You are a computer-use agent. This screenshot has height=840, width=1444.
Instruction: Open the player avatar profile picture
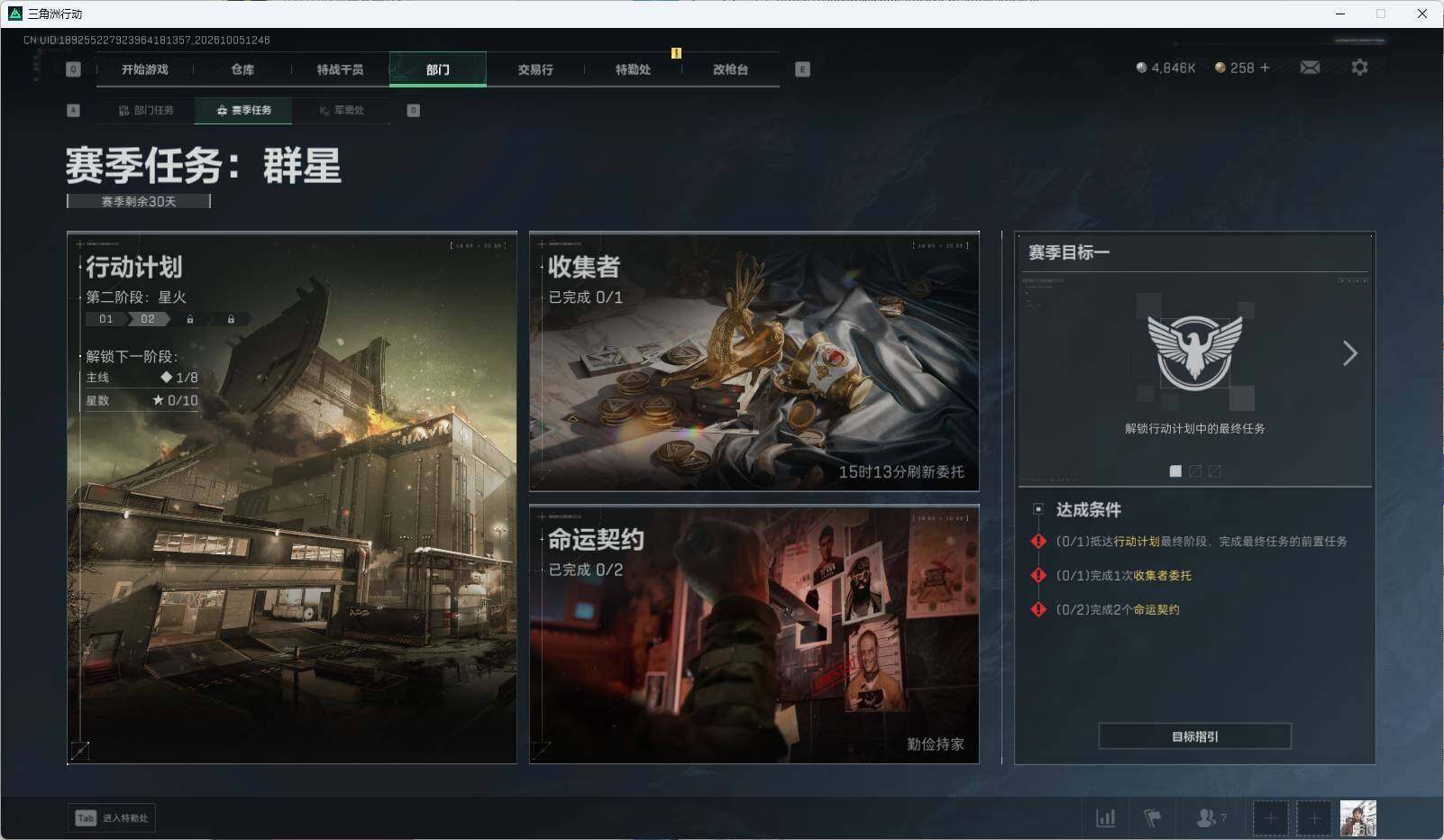point(1357,818)
